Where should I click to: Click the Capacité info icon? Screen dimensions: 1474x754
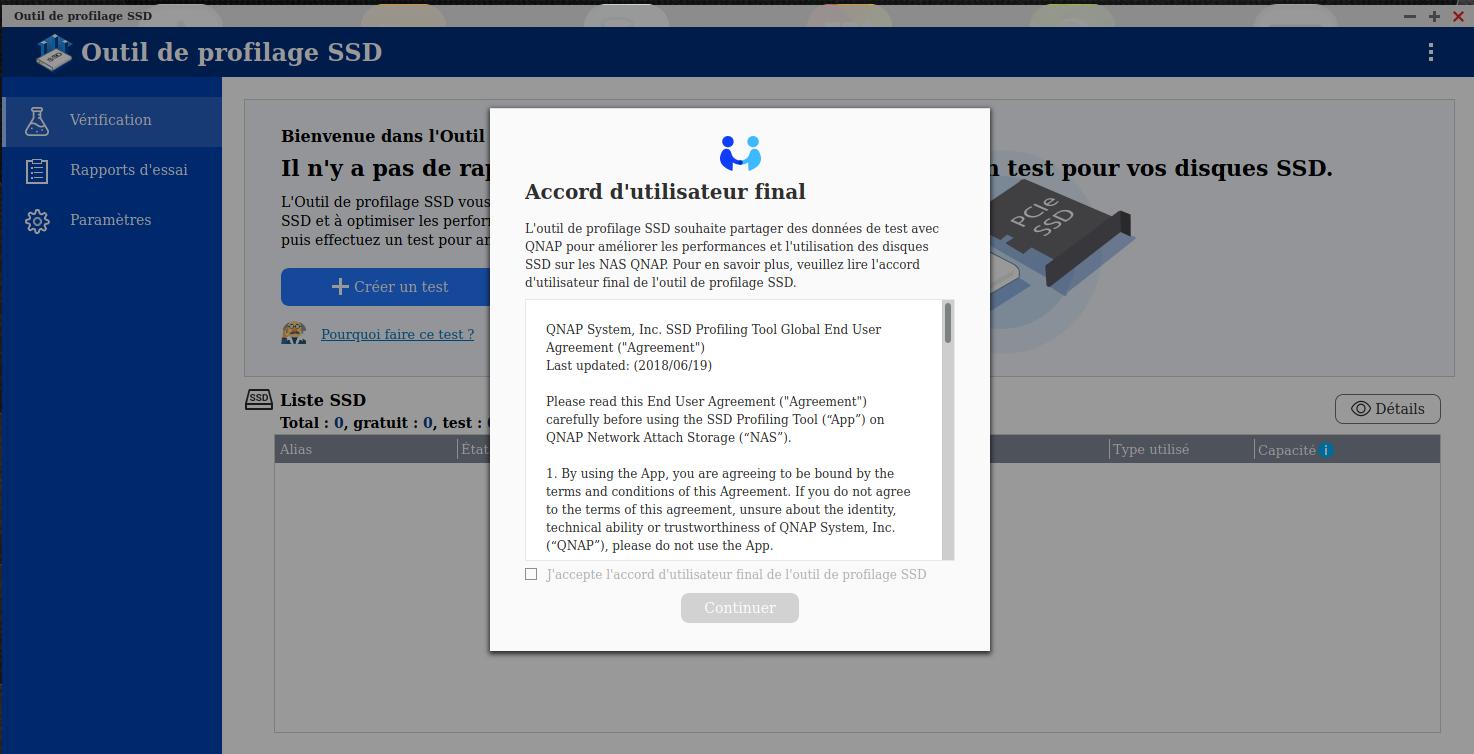[1326, 450]
